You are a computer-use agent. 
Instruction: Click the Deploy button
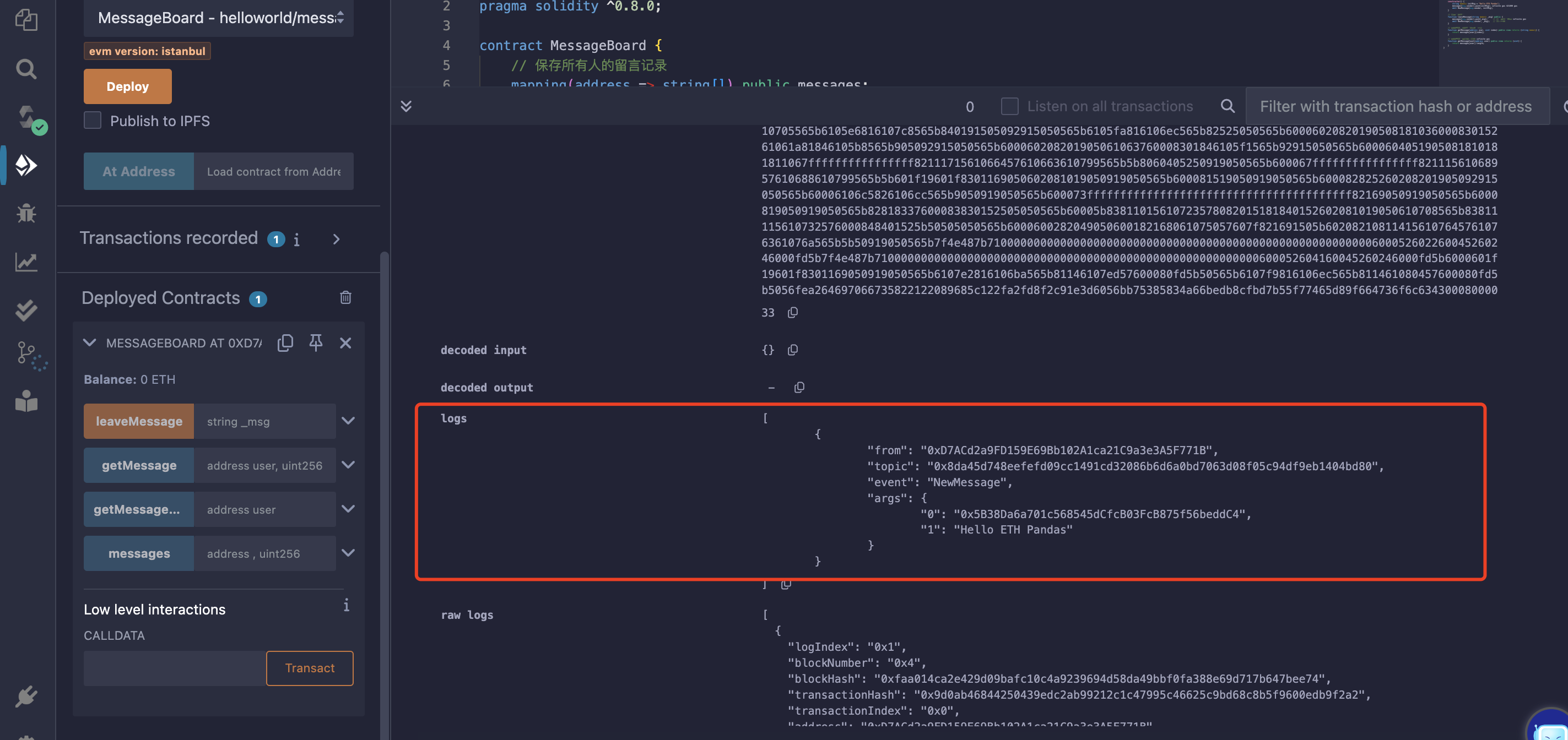pos(127,86)
